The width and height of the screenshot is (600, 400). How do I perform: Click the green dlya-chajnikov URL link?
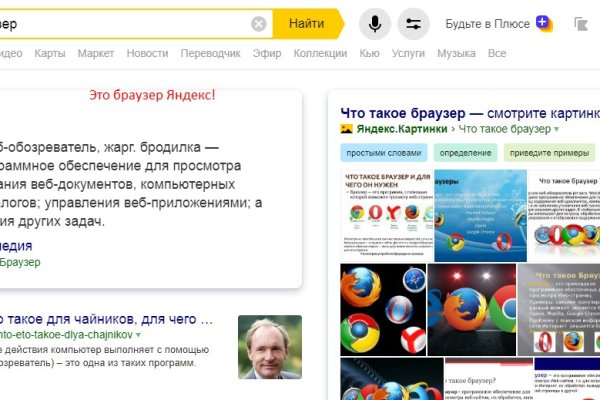point(66,335)
